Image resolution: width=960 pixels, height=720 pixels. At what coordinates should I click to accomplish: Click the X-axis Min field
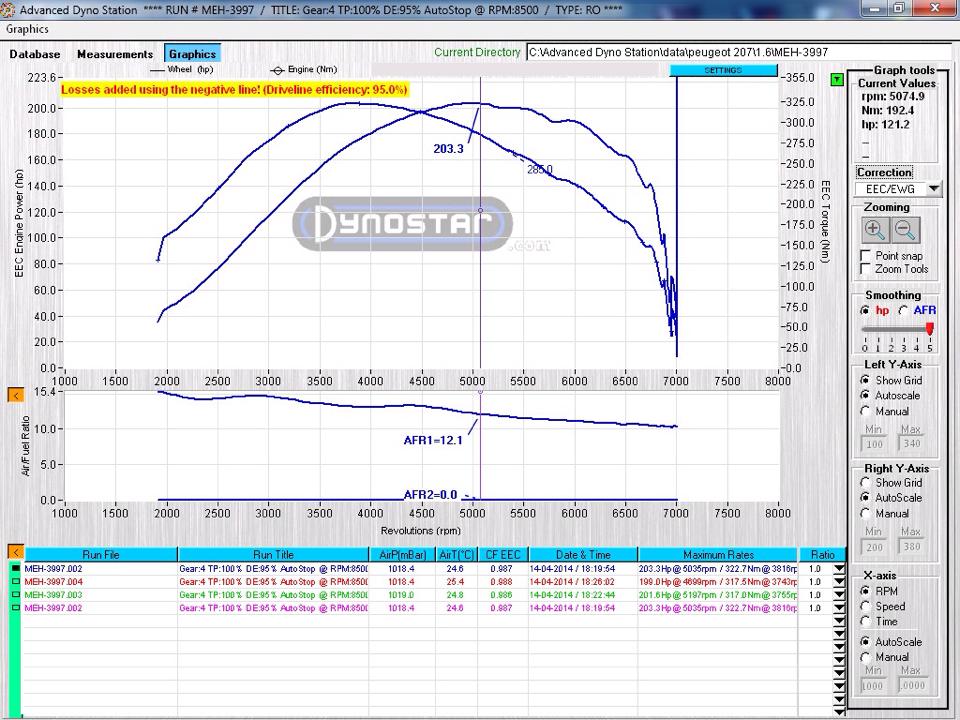point(873,686)
